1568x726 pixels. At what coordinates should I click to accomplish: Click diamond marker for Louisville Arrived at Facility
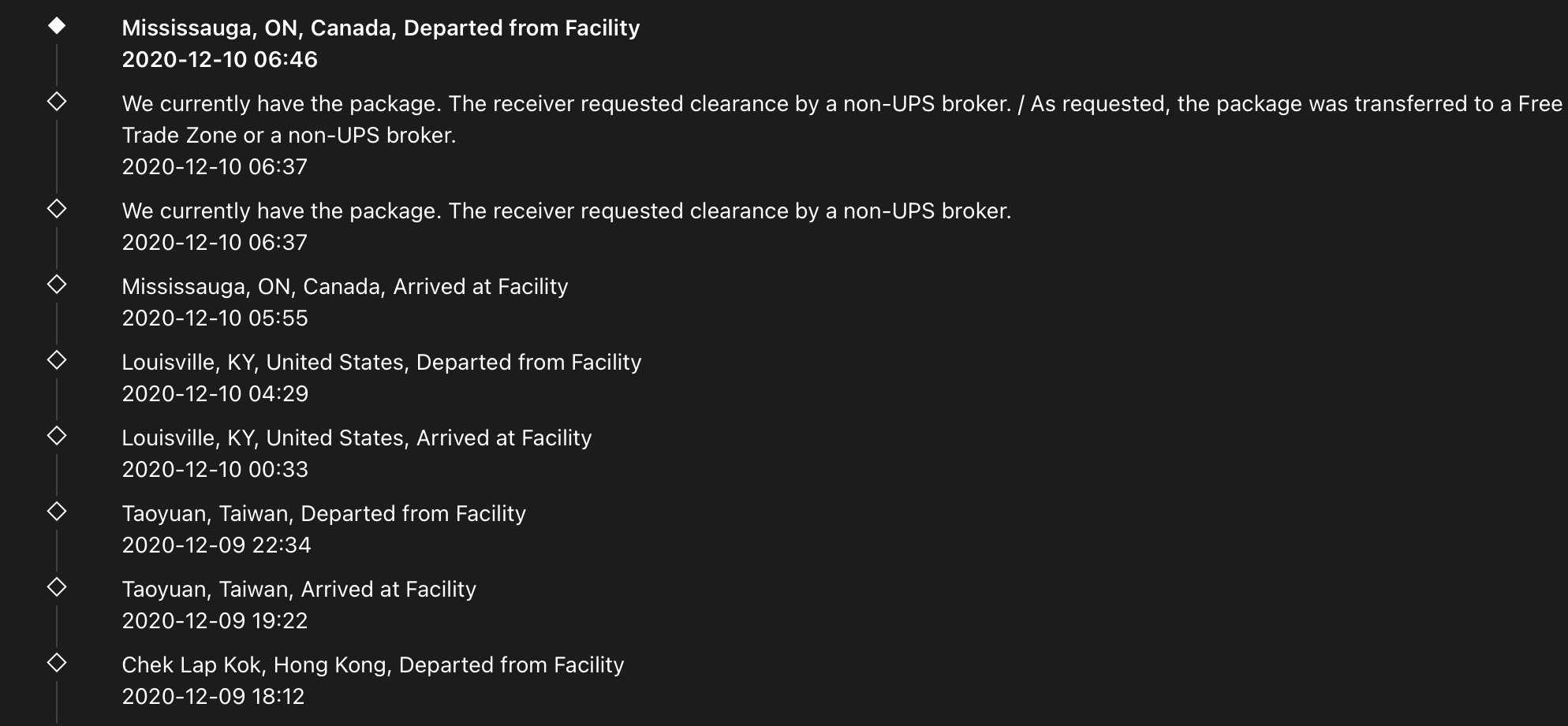[x=57, y=436]
